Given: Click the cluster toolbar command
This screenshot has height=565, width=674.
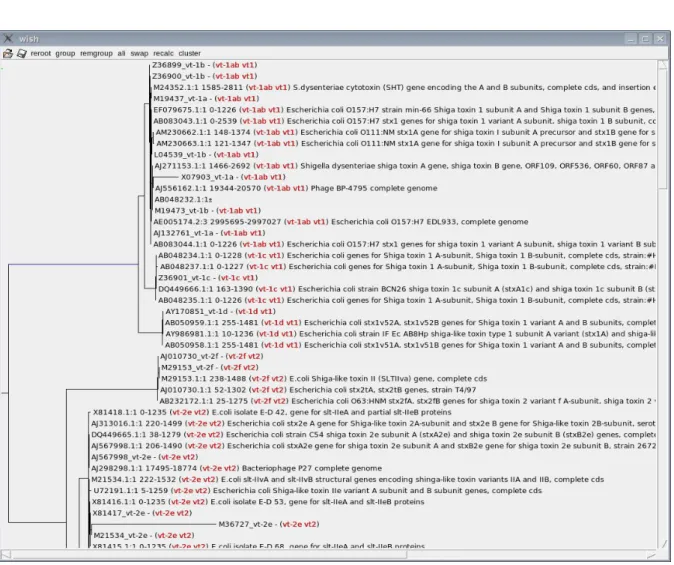Looking at the screenshot, I should tap(190, 53).
